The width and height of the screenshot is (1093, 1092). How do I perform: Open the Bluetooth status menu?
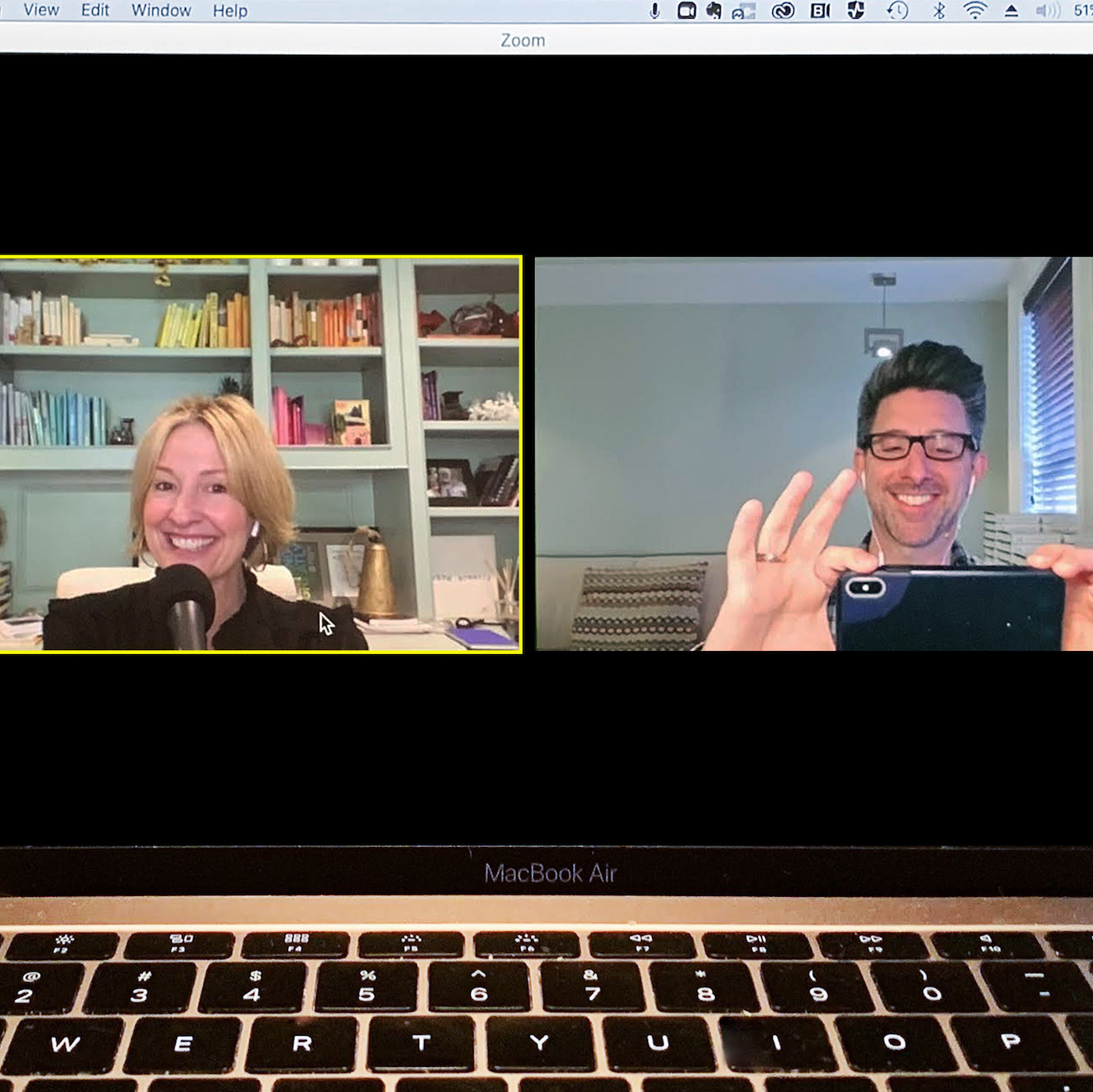pyautogui.click(x=939, y=10)
